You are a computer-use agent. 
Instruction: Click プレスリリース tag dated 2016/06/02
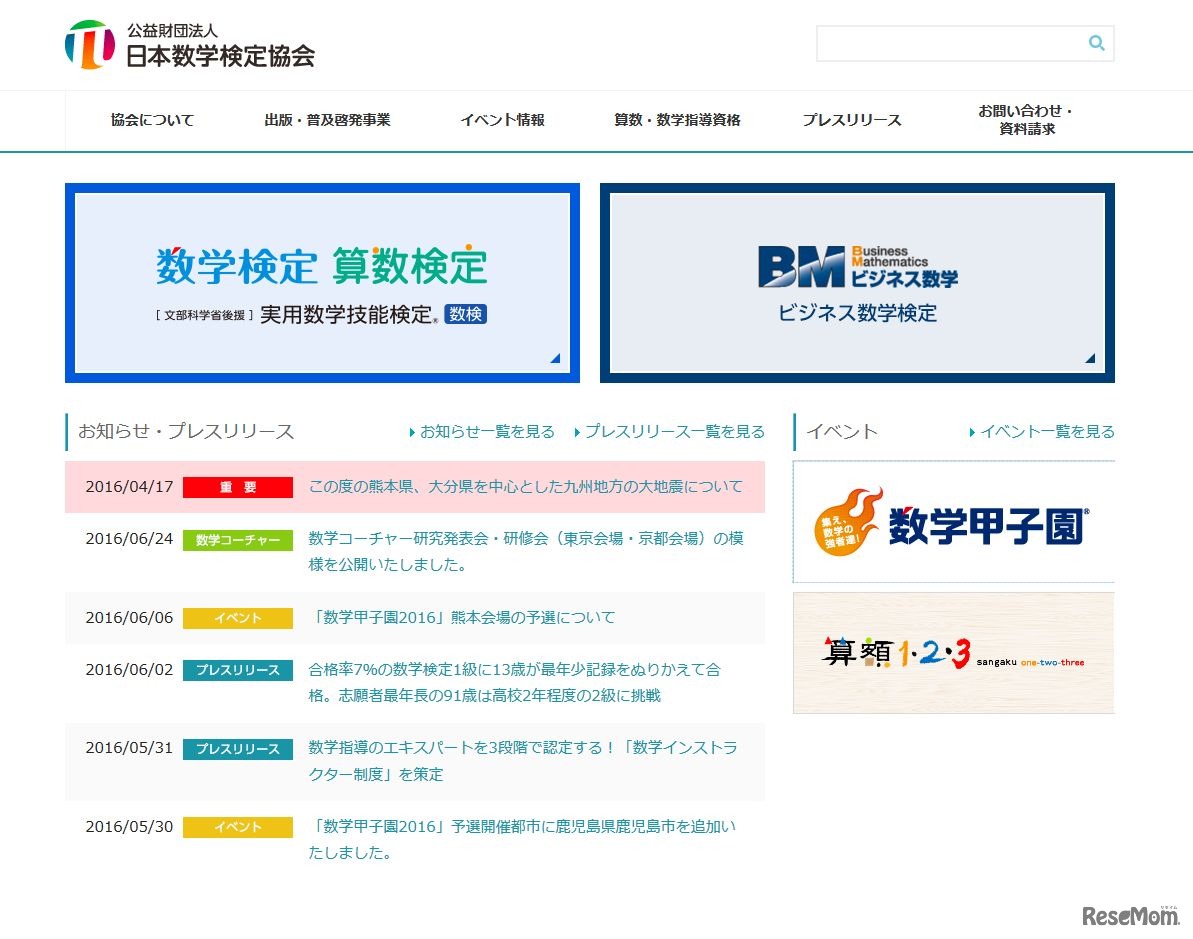[238, 670]
